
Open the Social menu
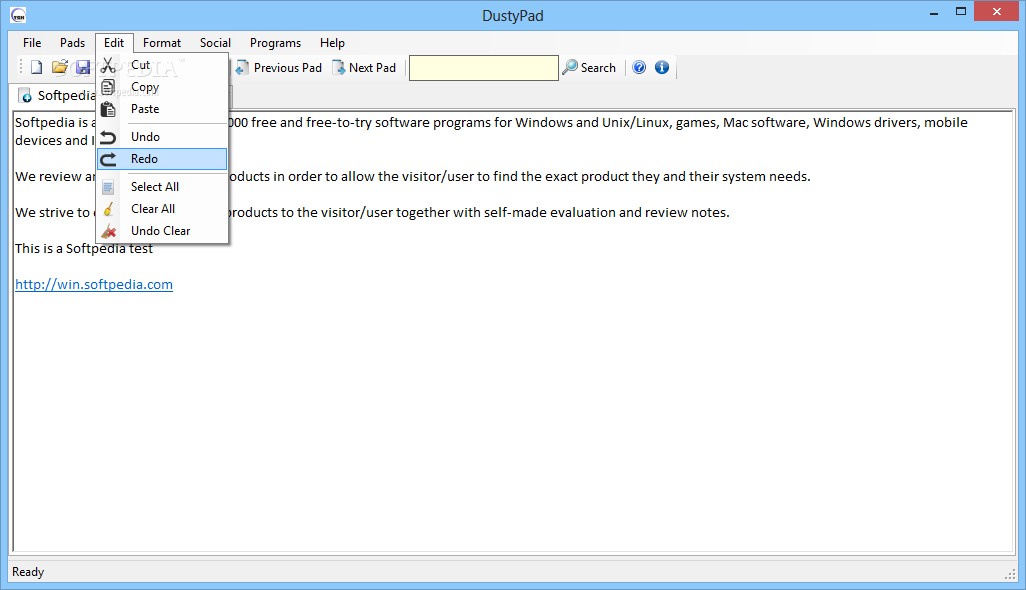[x=215, y=43]
